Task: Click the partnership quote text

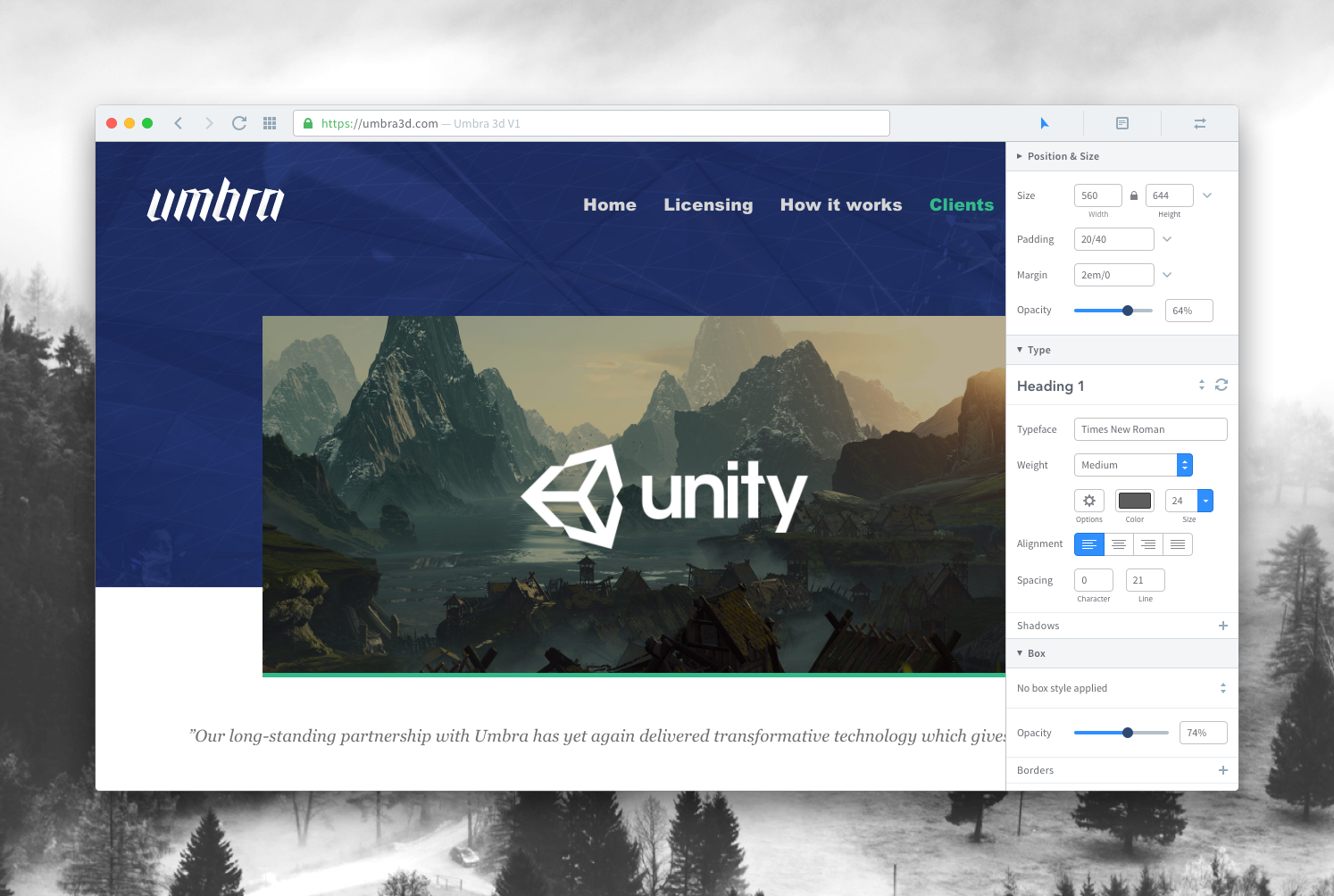Action: (x=597, y=736)
